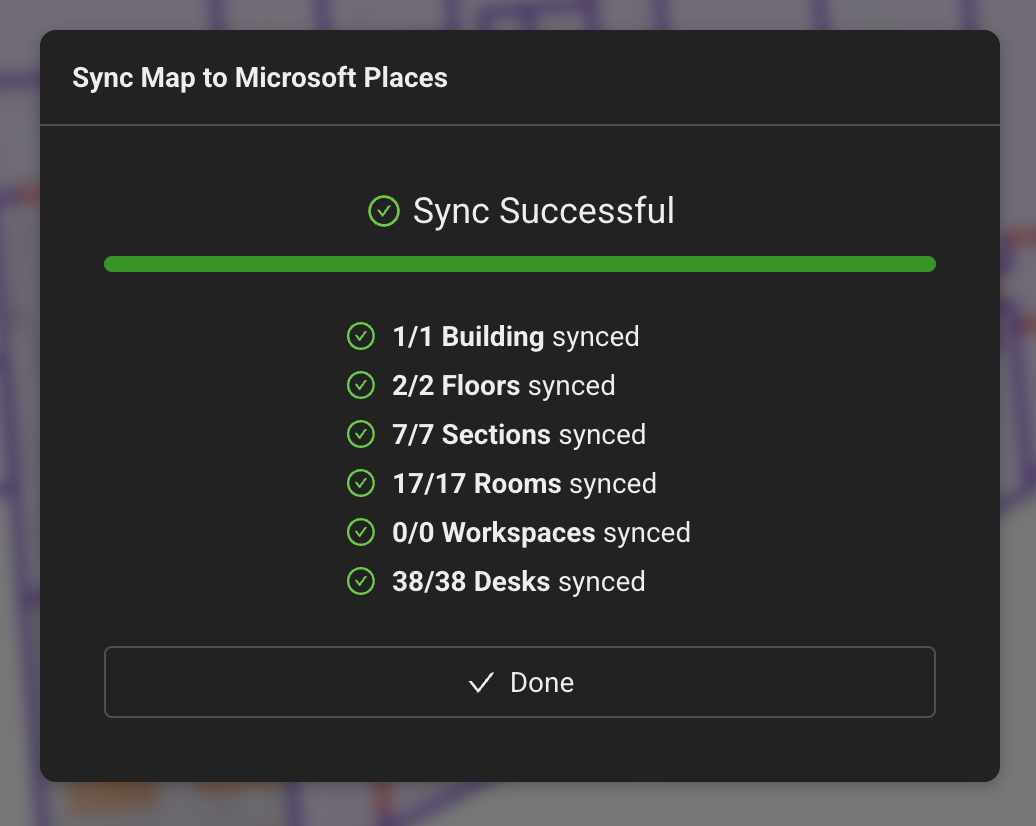This screenshot has height=826, width=1036.
Task: Select the 0/0 Workspaces synced entry
Action: click(540, 532)
